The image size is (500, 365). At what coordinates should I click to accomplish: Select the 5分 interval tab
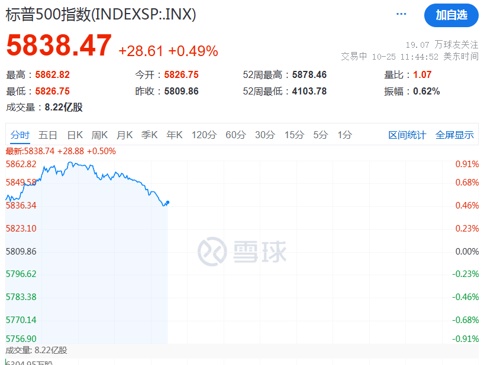coord(320,135)
